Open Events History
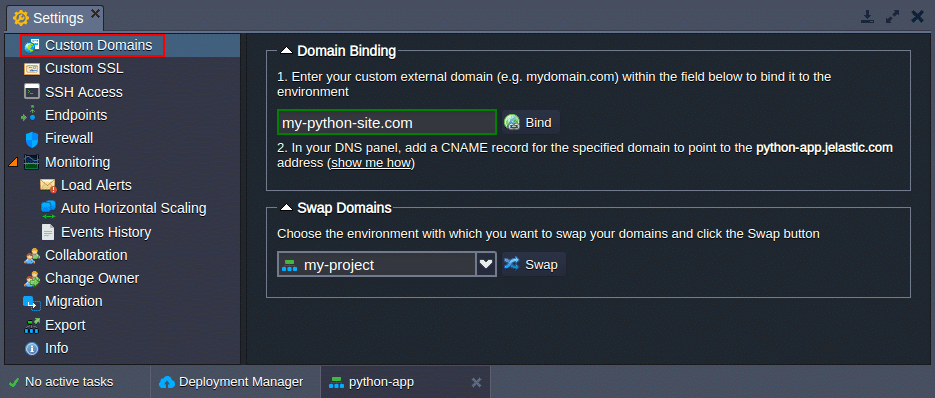Image resolution: width=935 pixels, height=398 pixels. coord(106,232)
